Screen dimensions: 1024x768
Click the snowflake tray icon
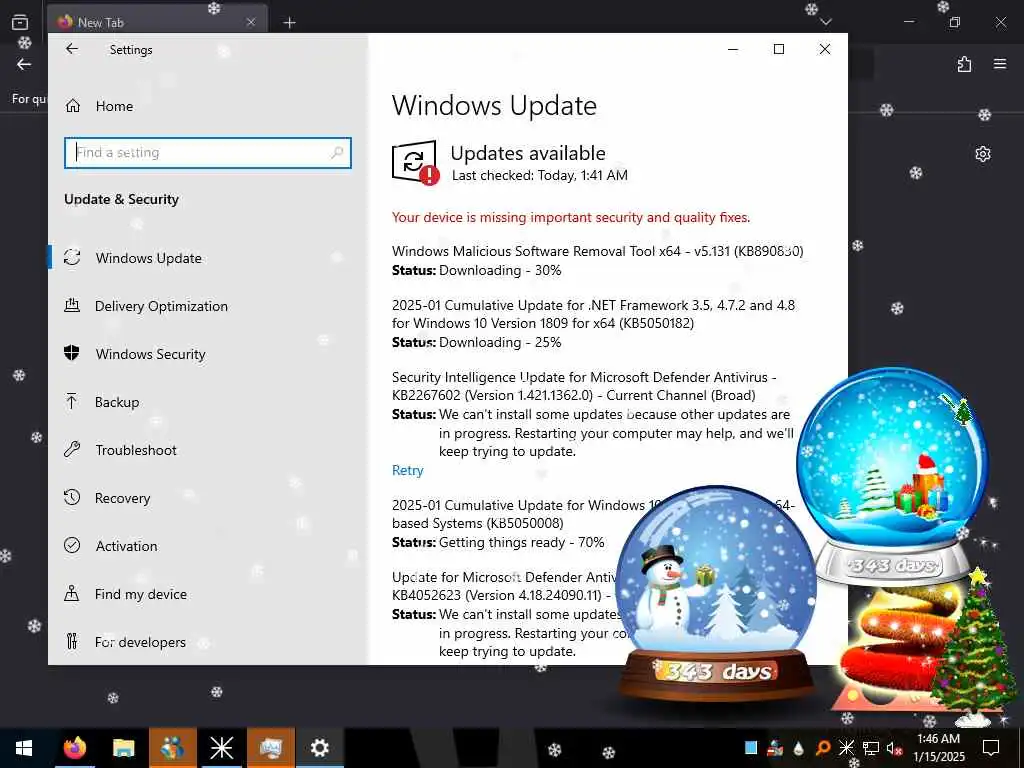pos(846,748)
